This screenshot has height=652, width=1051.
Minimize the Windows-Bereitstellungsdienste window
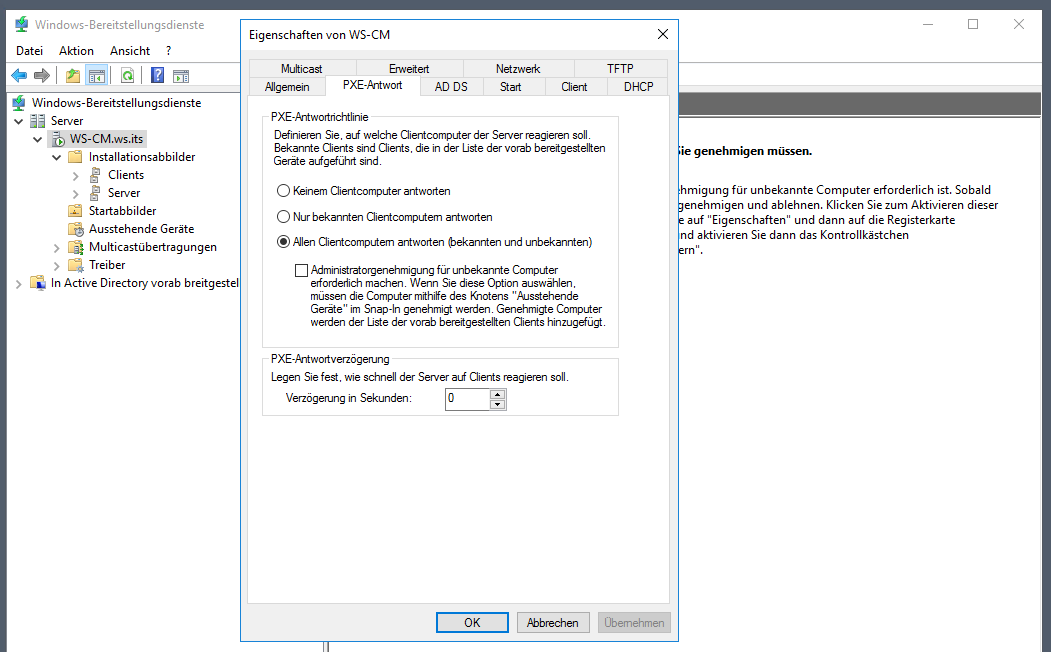click(928, 24)
